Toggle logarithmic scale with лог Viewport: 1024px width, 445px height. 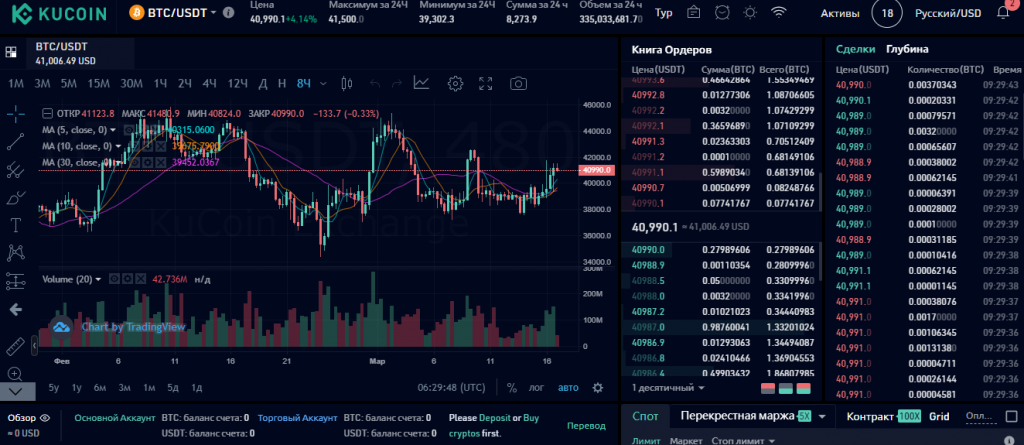click(537, 387)
